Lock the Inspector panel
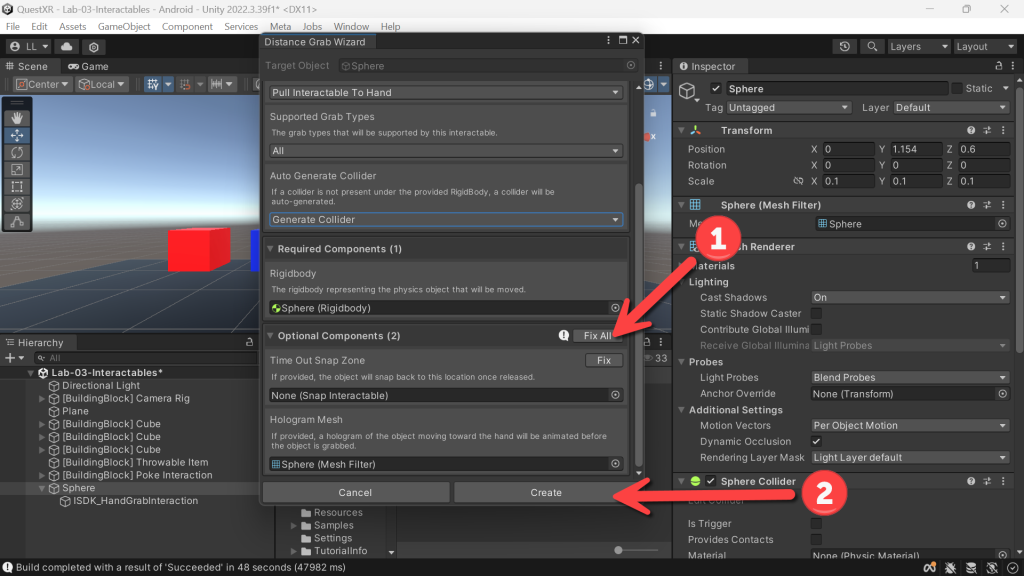Screen dimensions: 1024x576 (999, 66)
